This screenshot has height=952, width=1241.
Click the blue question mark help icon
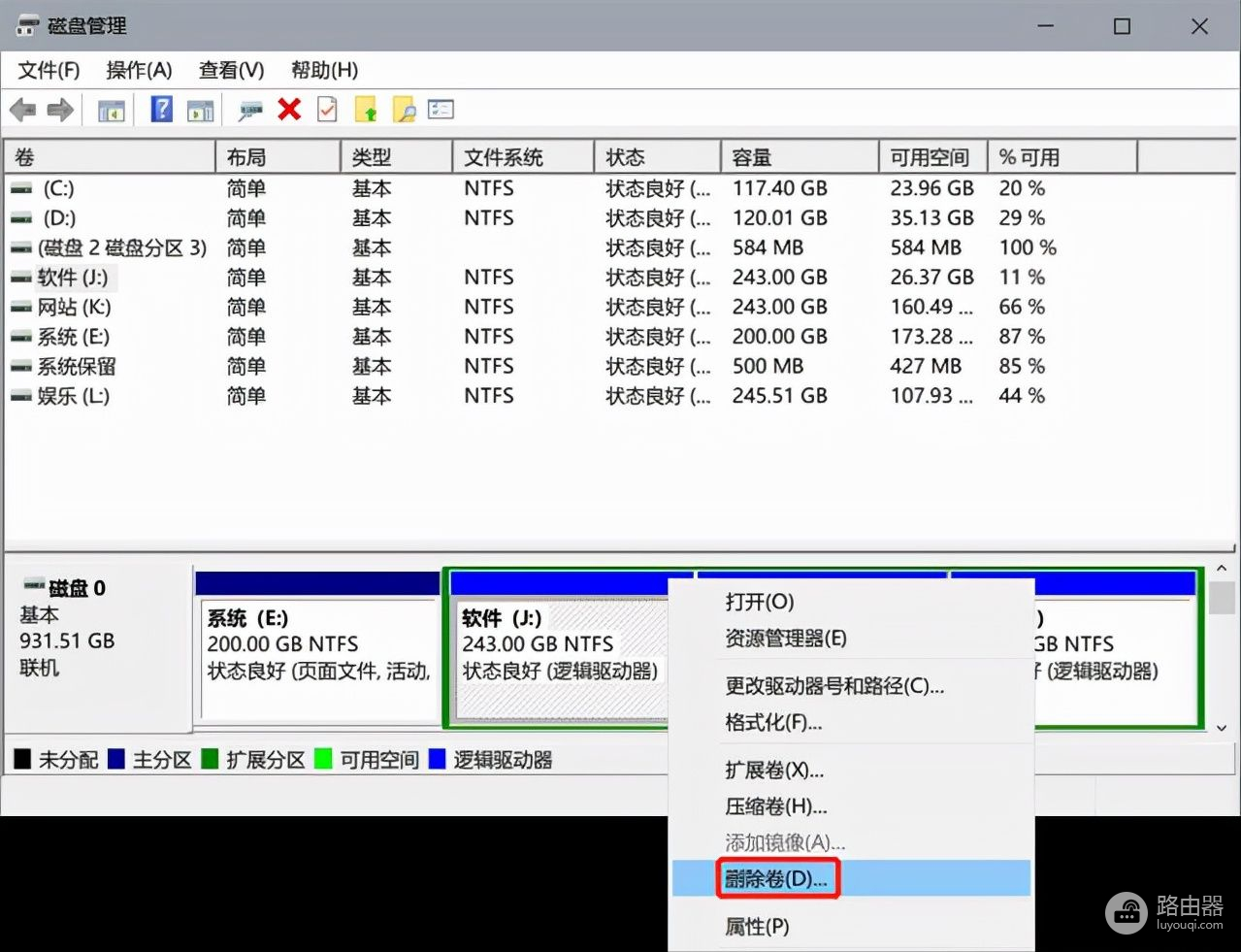pos(162,110)
